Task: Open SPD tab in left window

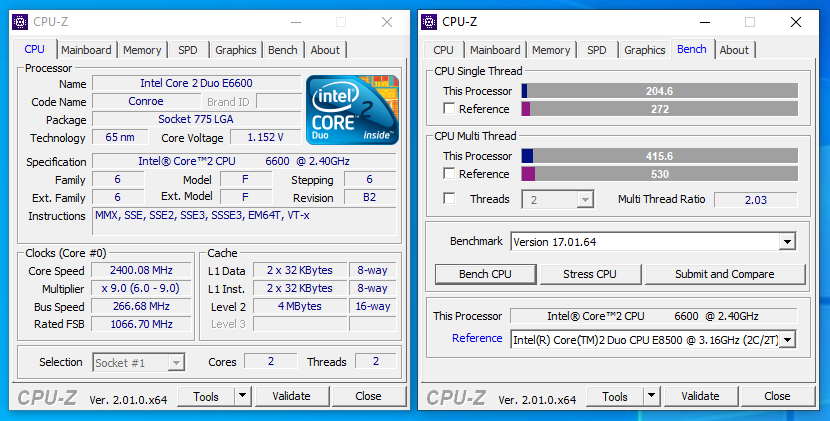Action: [188, 50]
